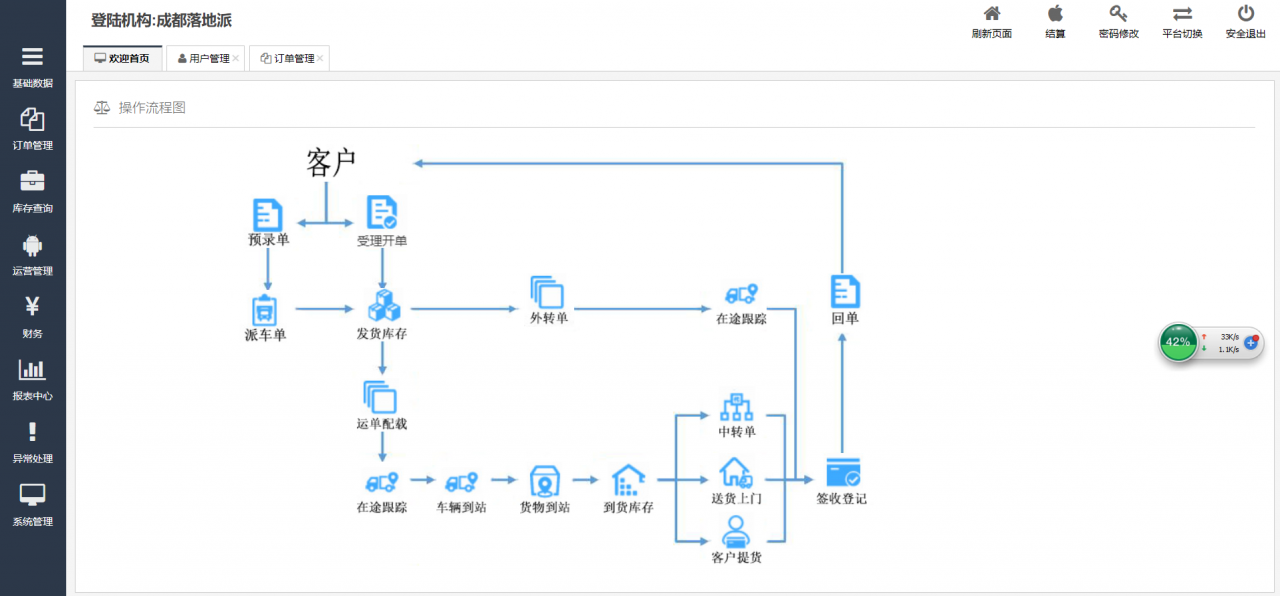Select the 中转单 icon
Image resolution: width=1280 pixels, height=596 pixels.
736,407
